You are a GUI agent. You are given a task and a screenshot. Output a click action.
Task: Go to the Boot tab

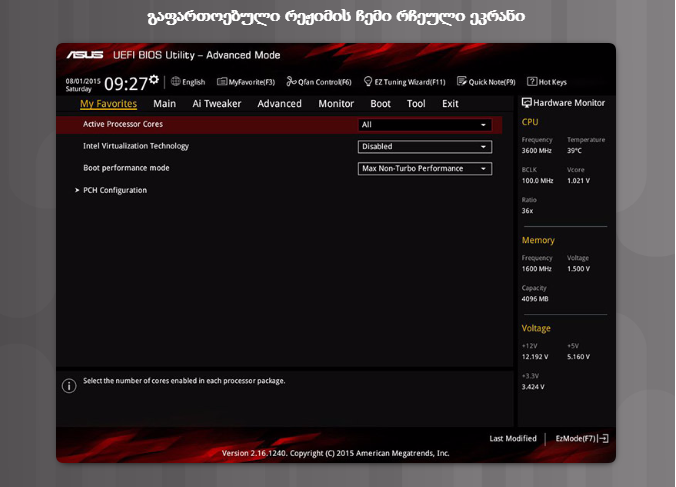(380, 103)
